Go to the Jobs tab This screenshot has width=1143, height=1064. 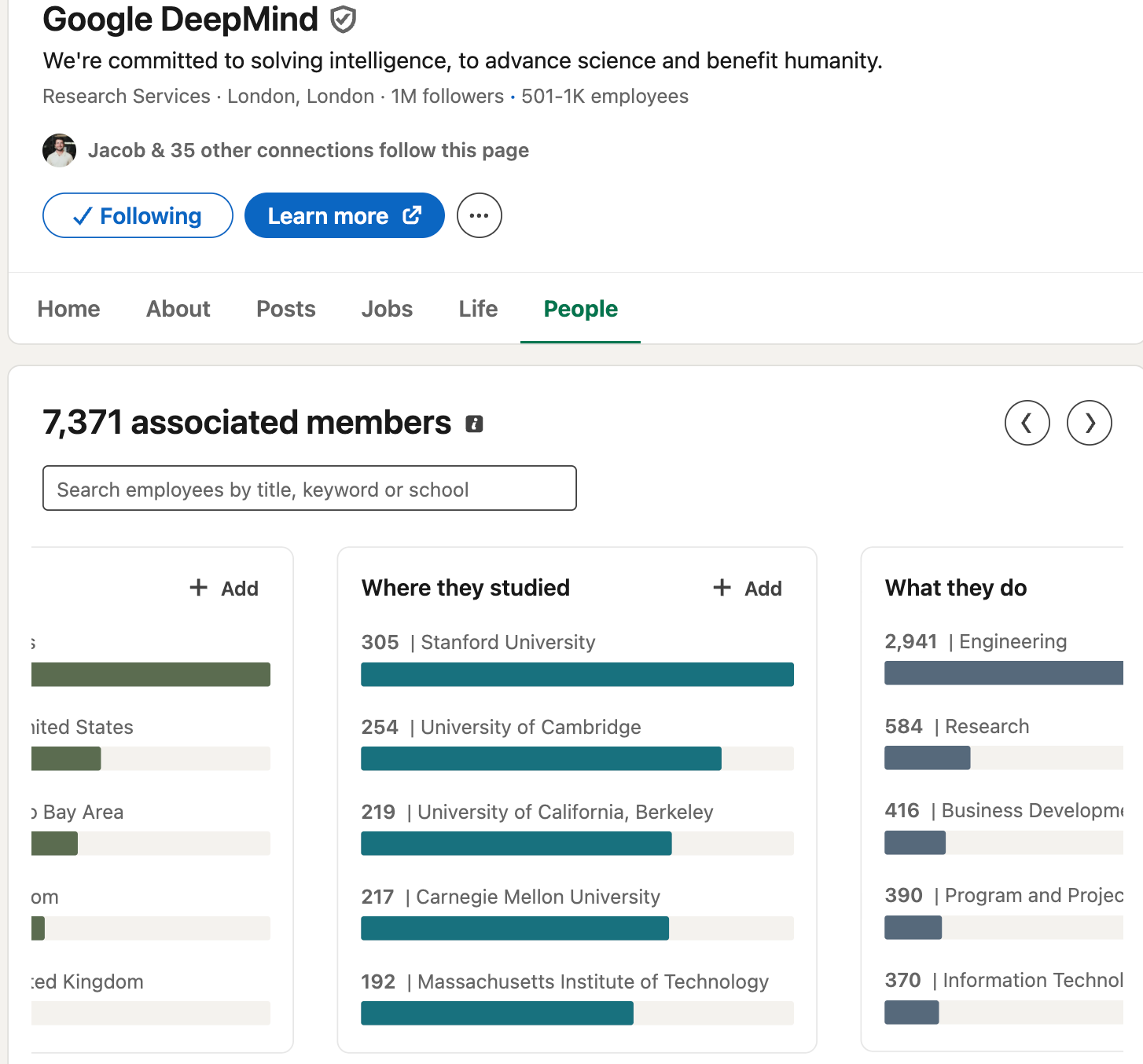click(387, 309)
